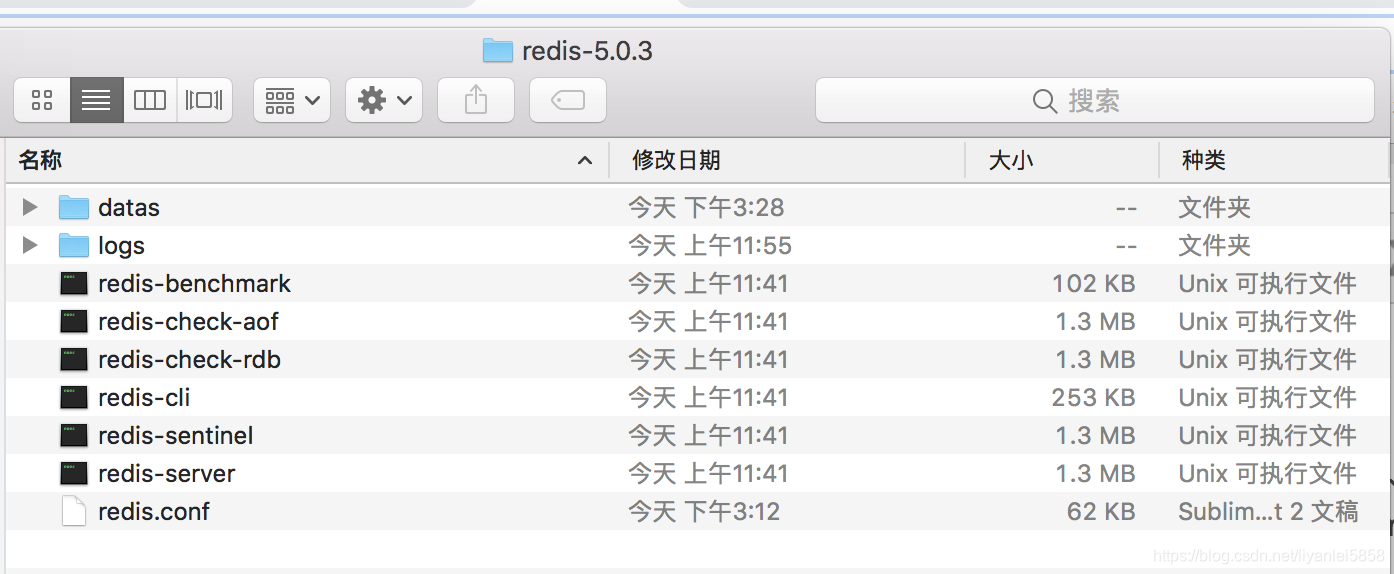1394x574 pixels.
Task: Open the item arrangement dropdown
Action: pyautogui.click(x=292, y=100)
